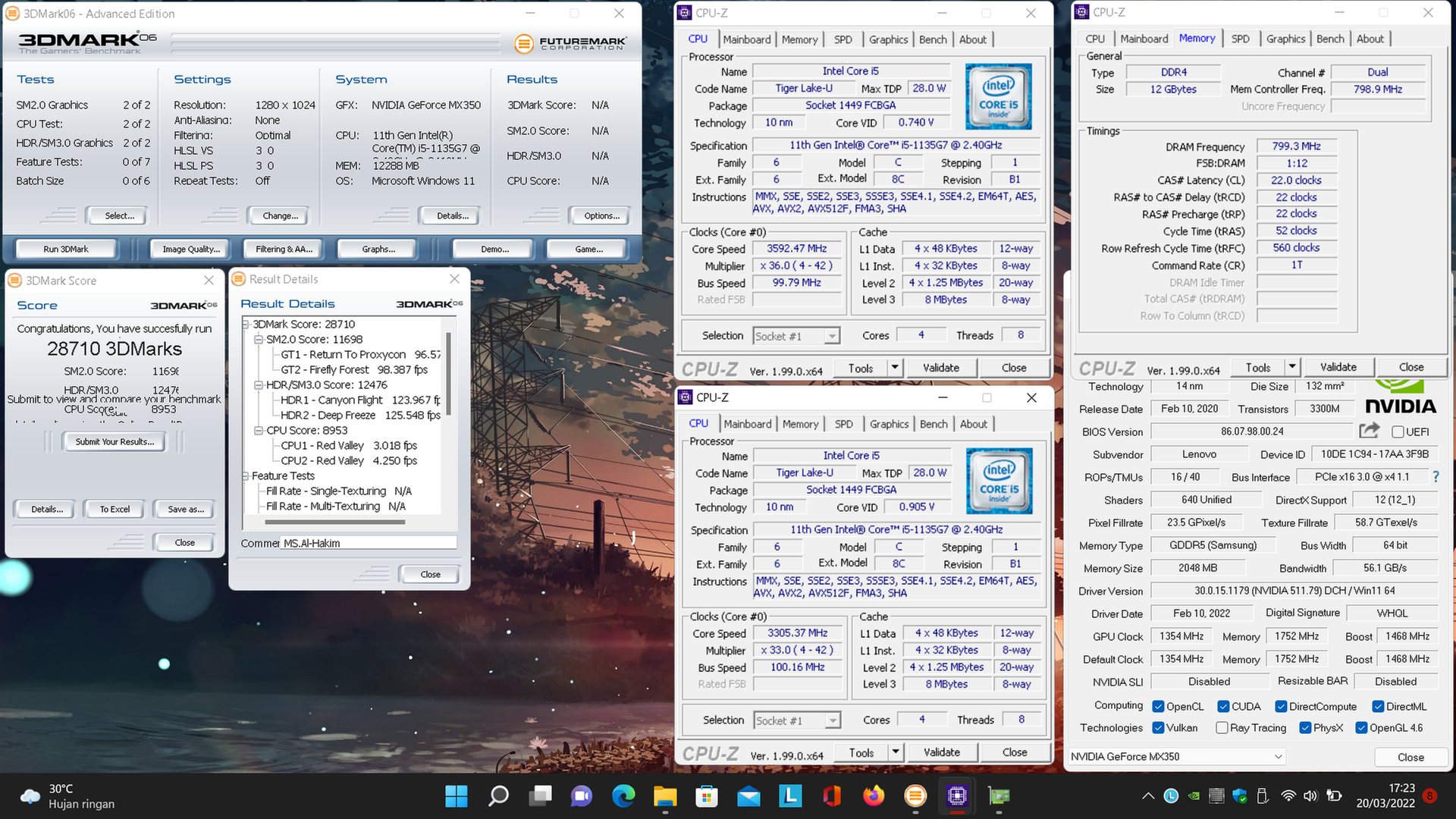Viewport: 1456px width, 819px height.
Task: Toggle the Ray Tracing checkbox
Action: tap(1222, 727)
